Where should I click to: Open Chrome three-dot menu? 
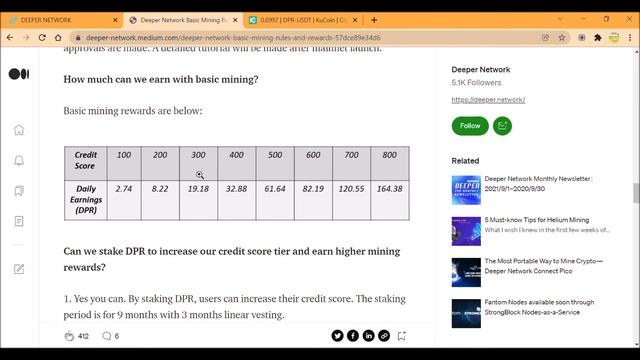[x=630, y=38]
